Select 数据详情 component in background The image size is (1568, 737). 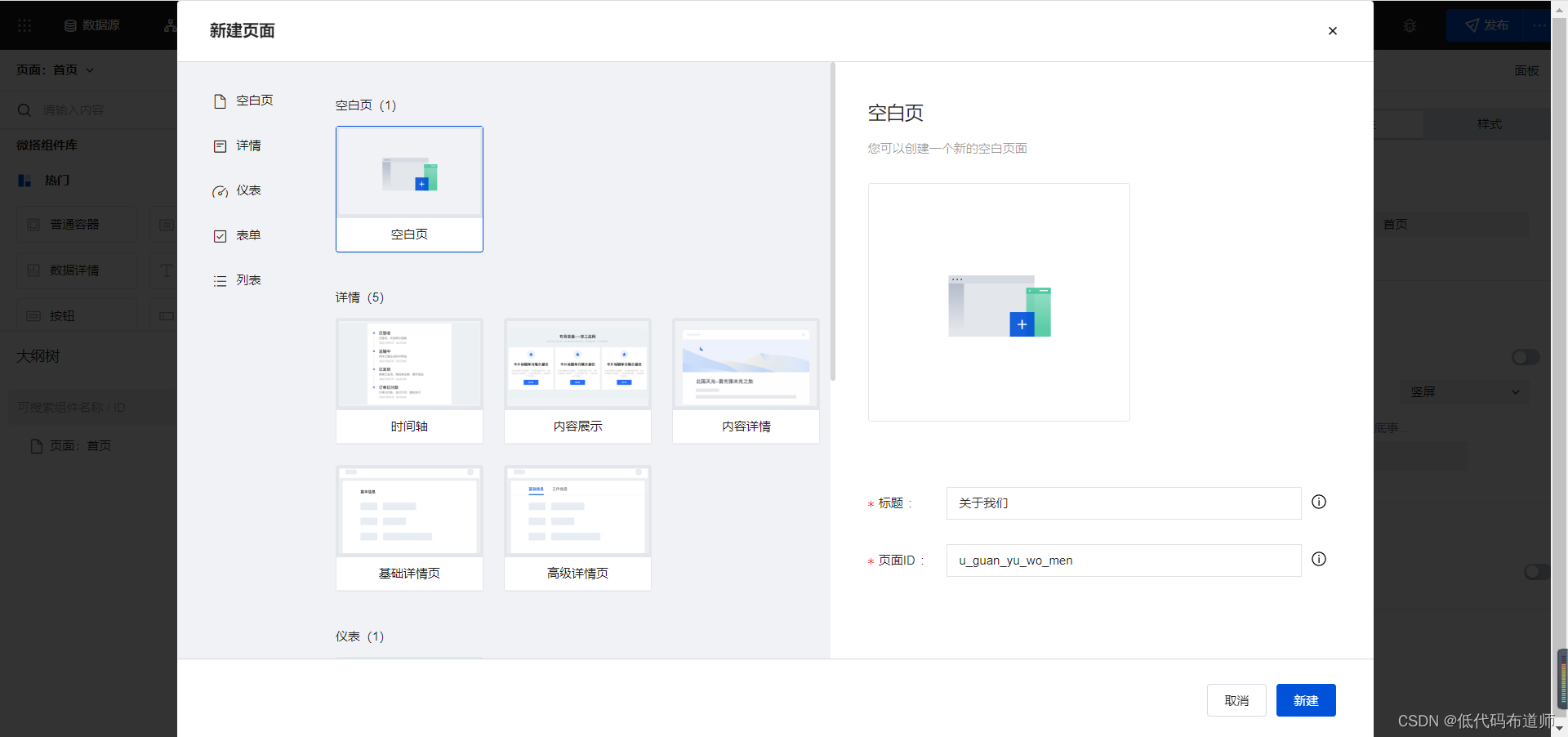tap(77, 270)
